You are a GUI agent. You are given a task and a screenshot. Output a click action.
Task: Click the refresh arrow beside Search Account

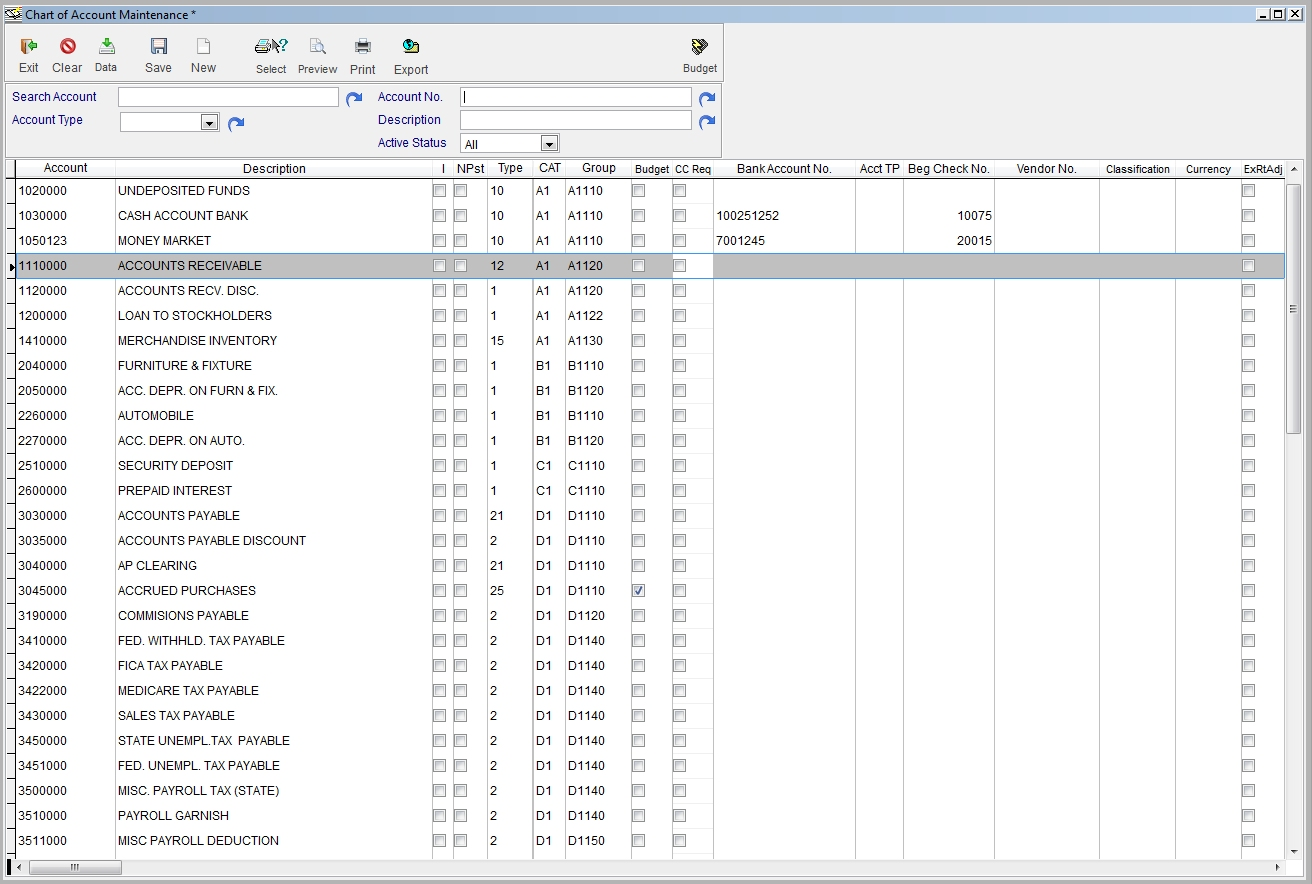[x=354, y=98]
